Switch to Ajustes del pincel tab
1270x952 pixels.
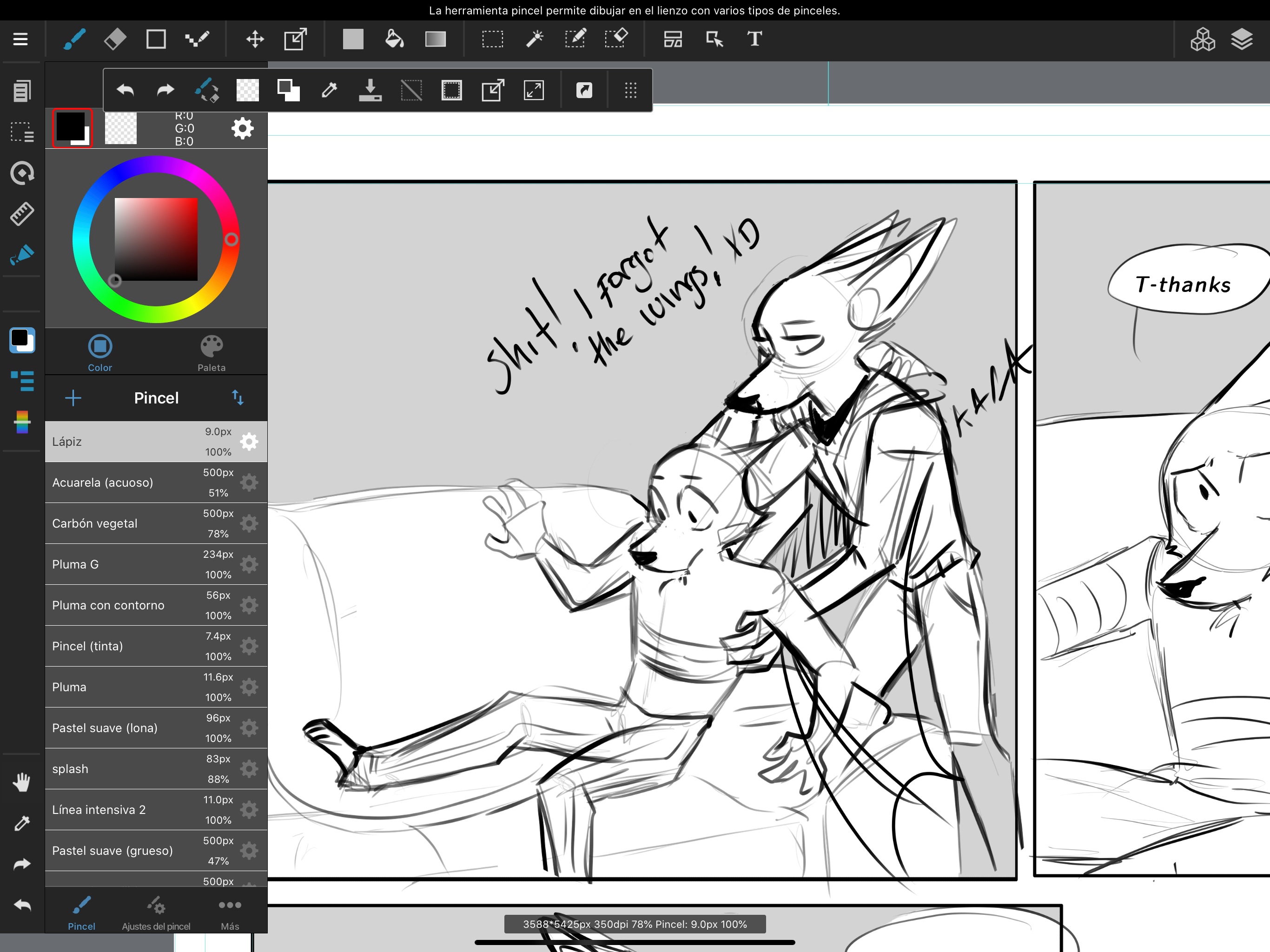pyautogui.click(x=156, y=912)
